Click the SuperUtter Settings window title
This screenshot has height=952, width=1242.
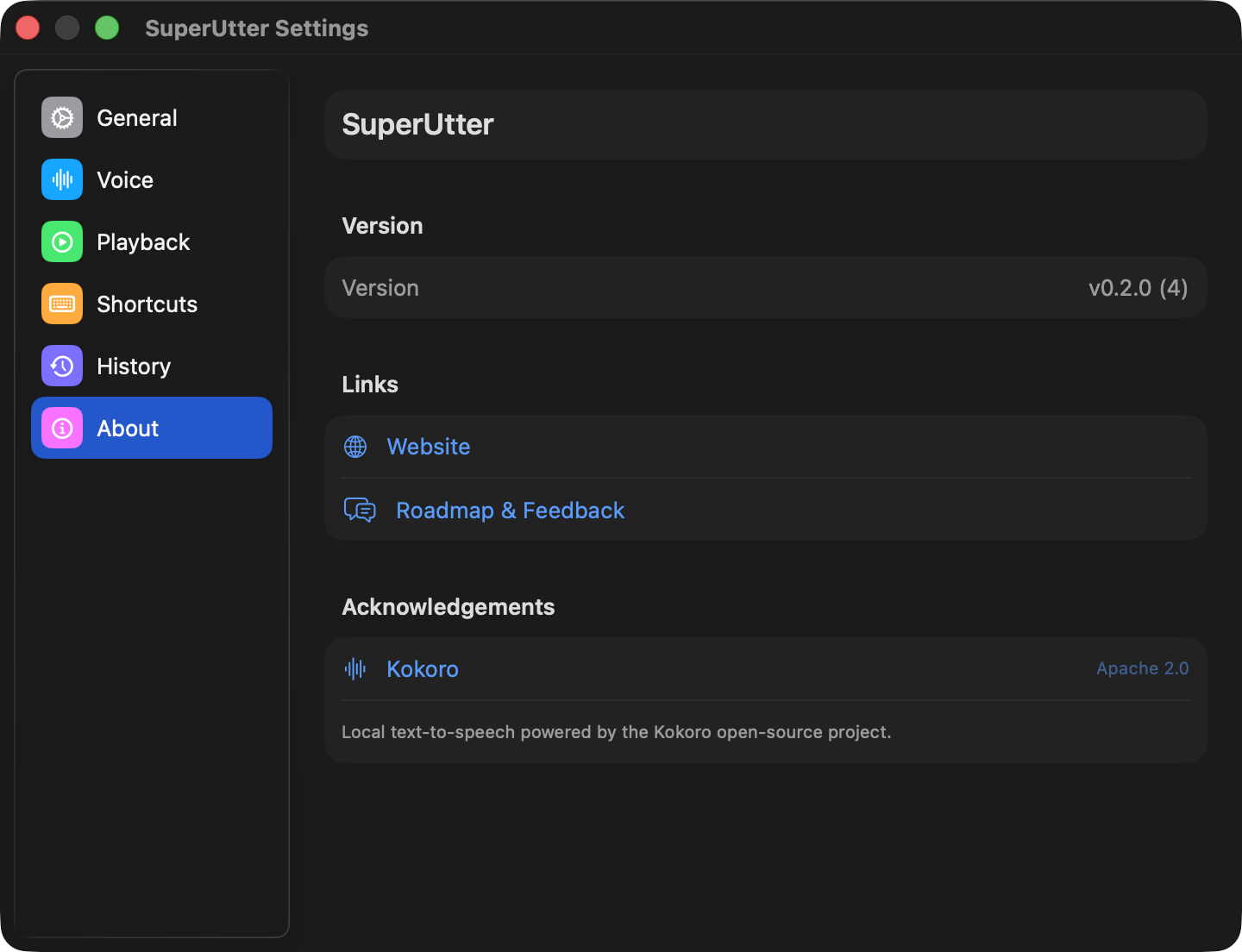pos(257,28)
